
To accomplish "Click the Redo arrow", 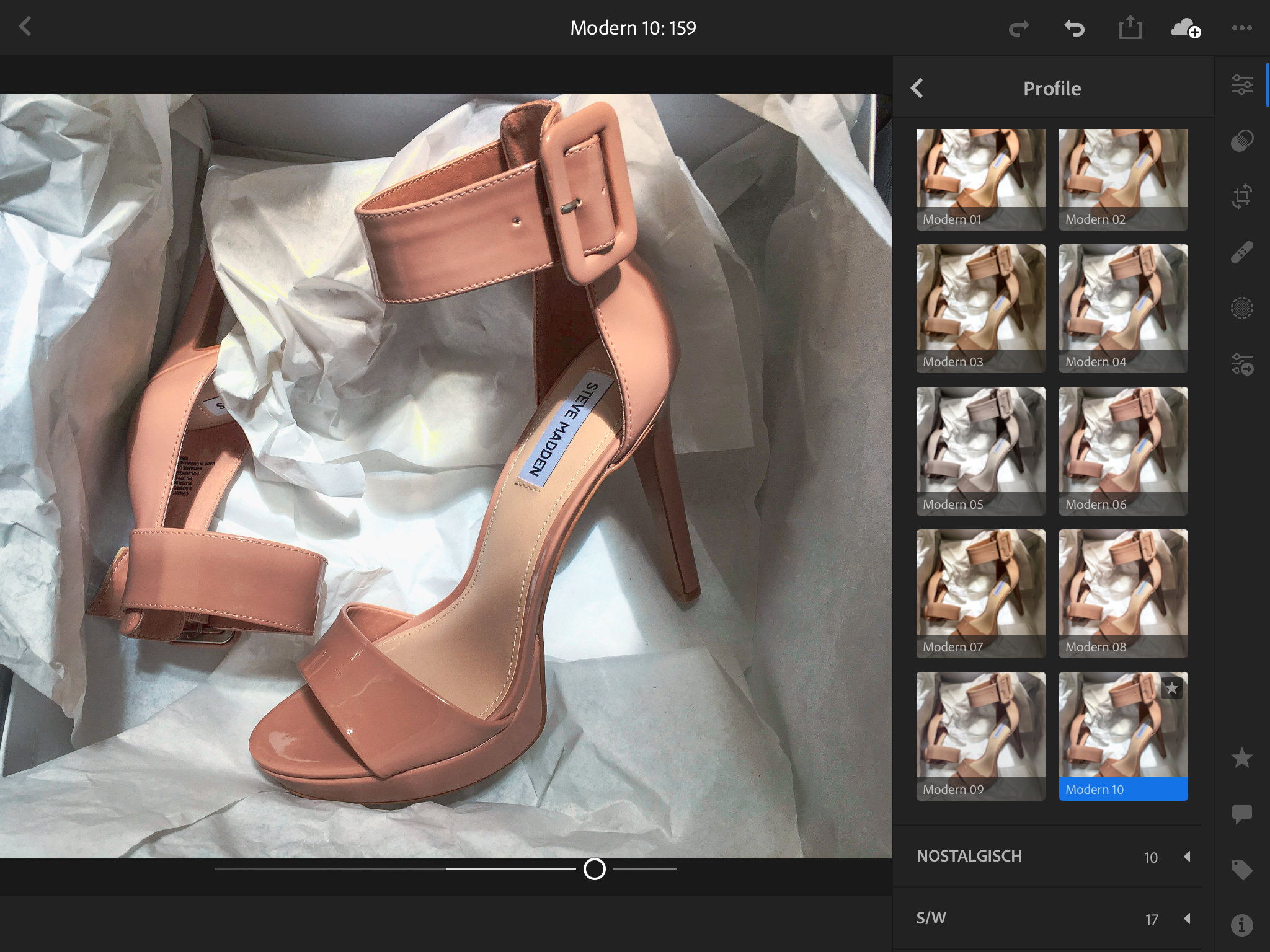I will pos(1018,28).
